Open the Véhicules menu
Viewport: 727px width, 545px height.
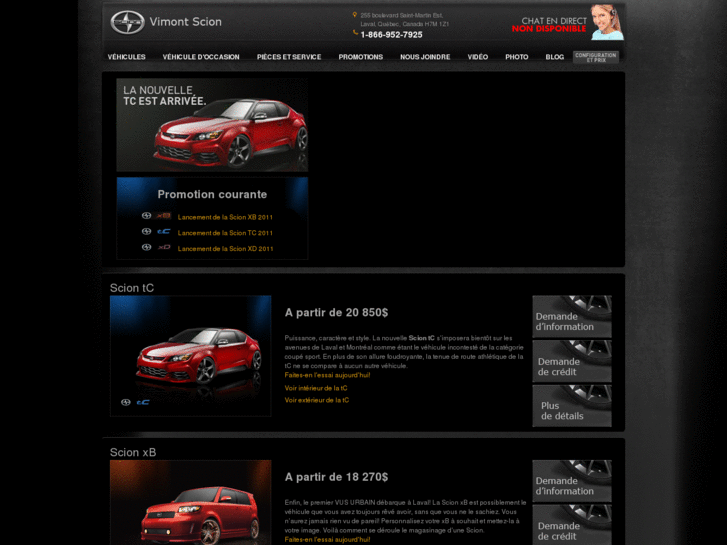[x=127, y=57]
